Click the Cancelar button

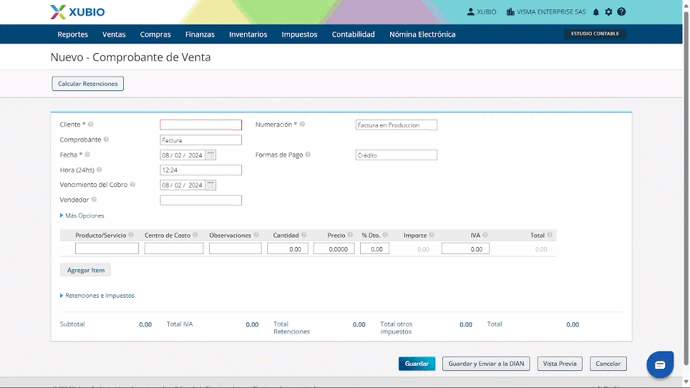pyautogui.click(x=608, y=364)
